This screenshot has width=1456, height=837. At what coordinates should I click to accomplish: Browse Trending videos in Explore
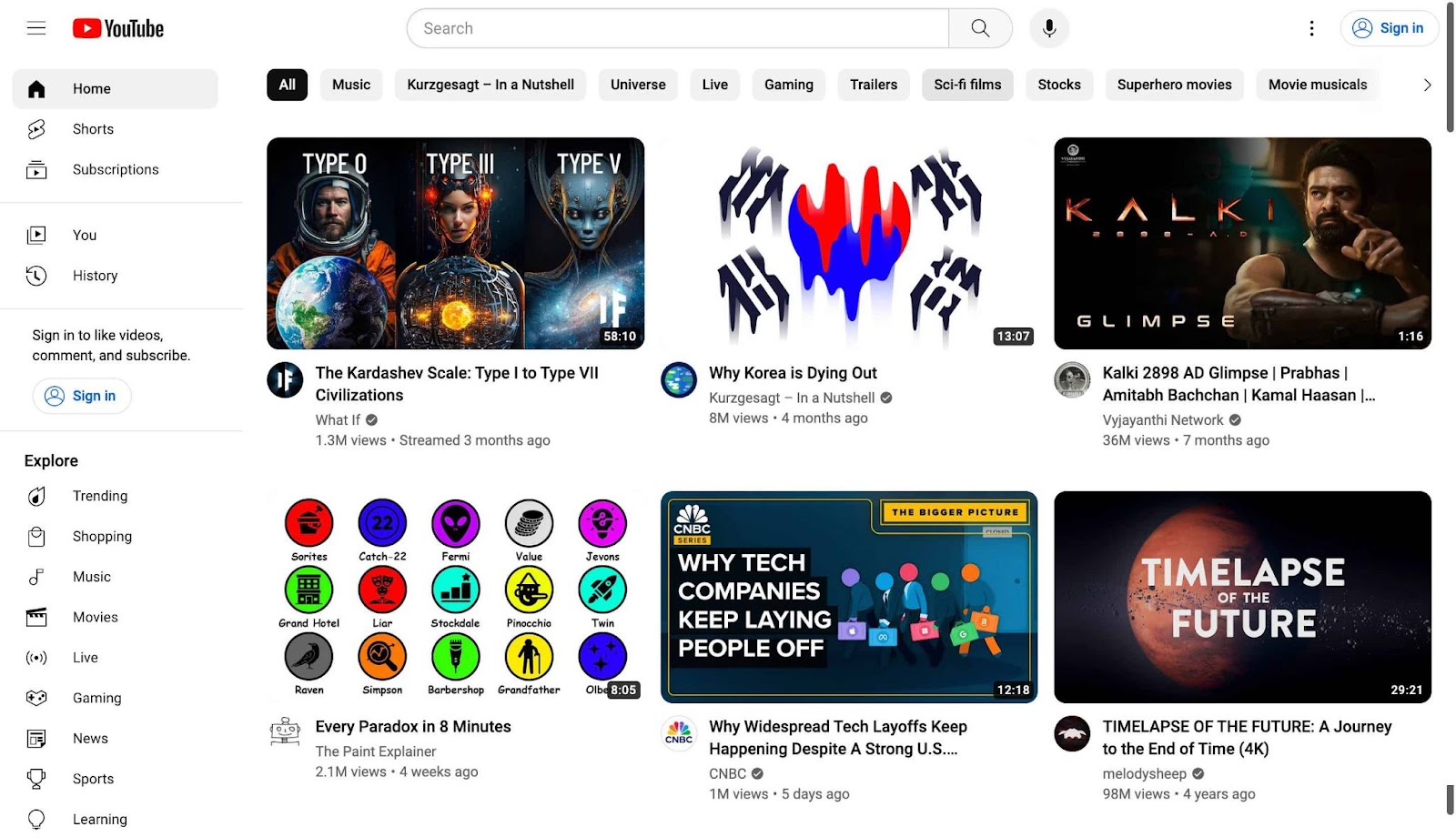click(100, 496)
